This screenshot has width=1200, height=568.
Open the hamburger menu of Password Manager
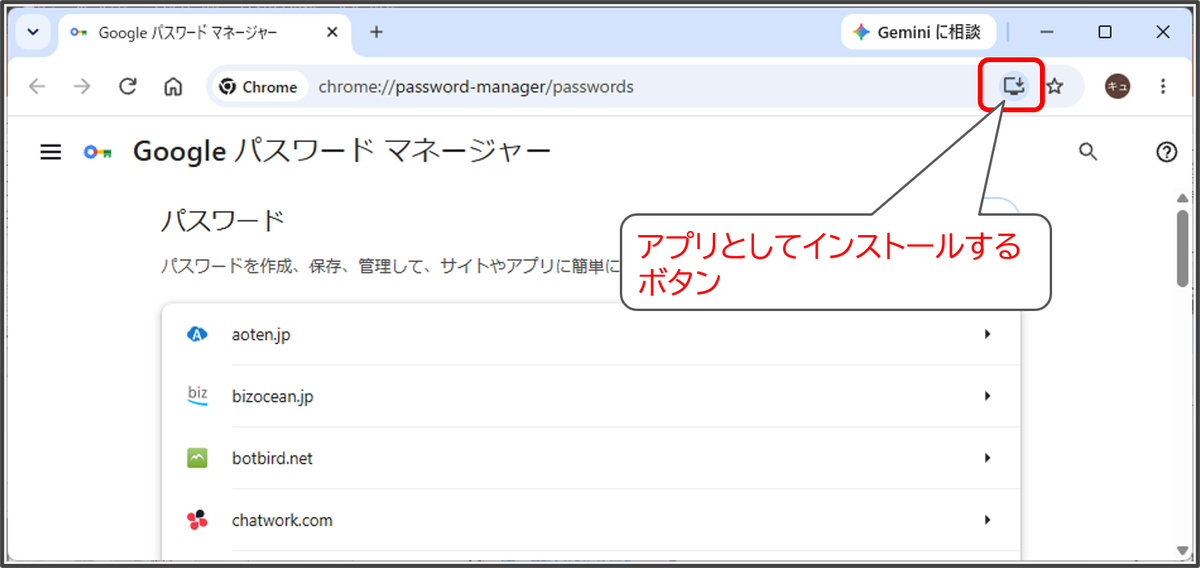50,152
